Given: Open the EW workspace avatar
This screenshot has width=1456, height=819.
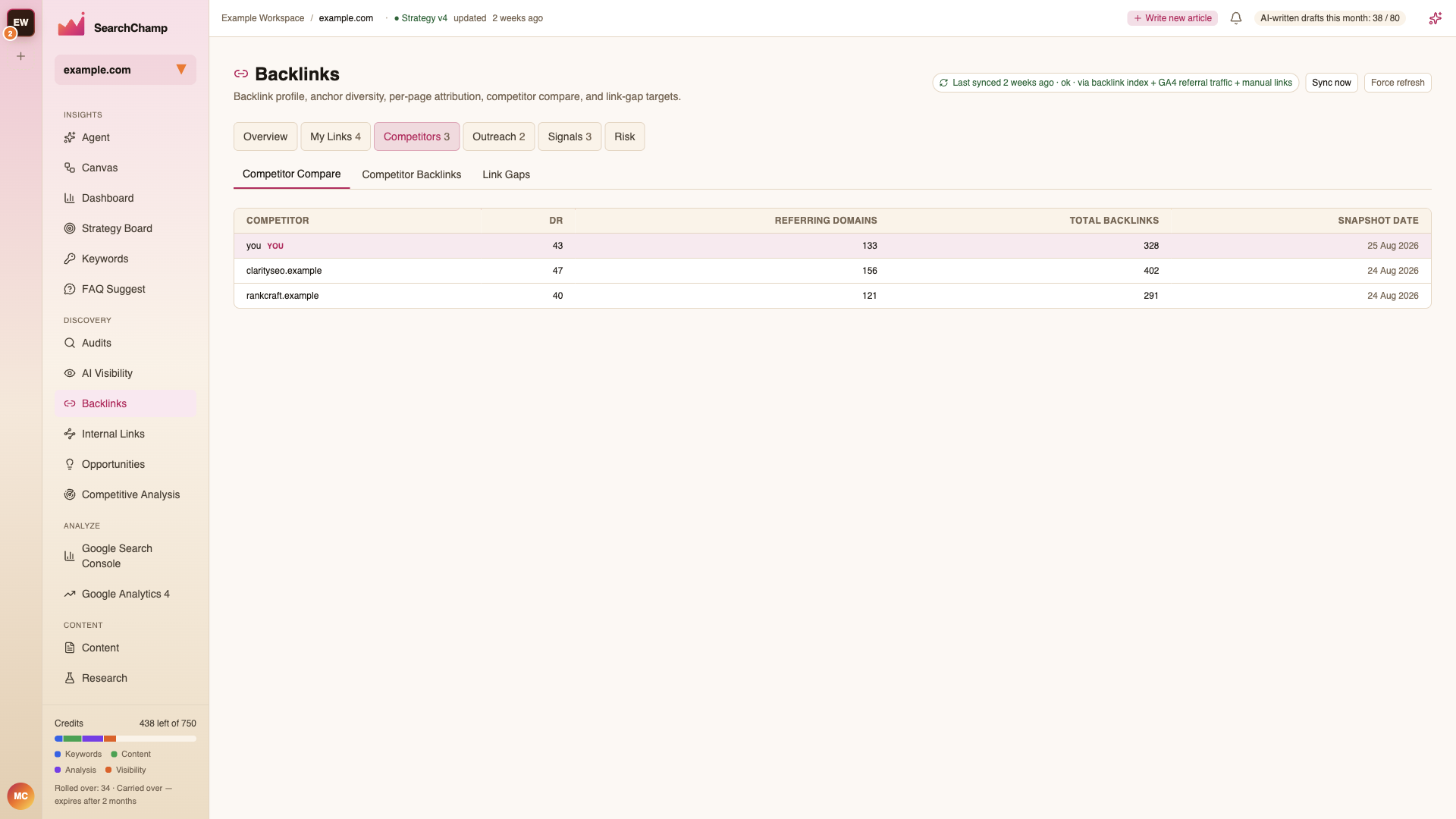Looking at the screenshot, I should (x=21, y=23).
